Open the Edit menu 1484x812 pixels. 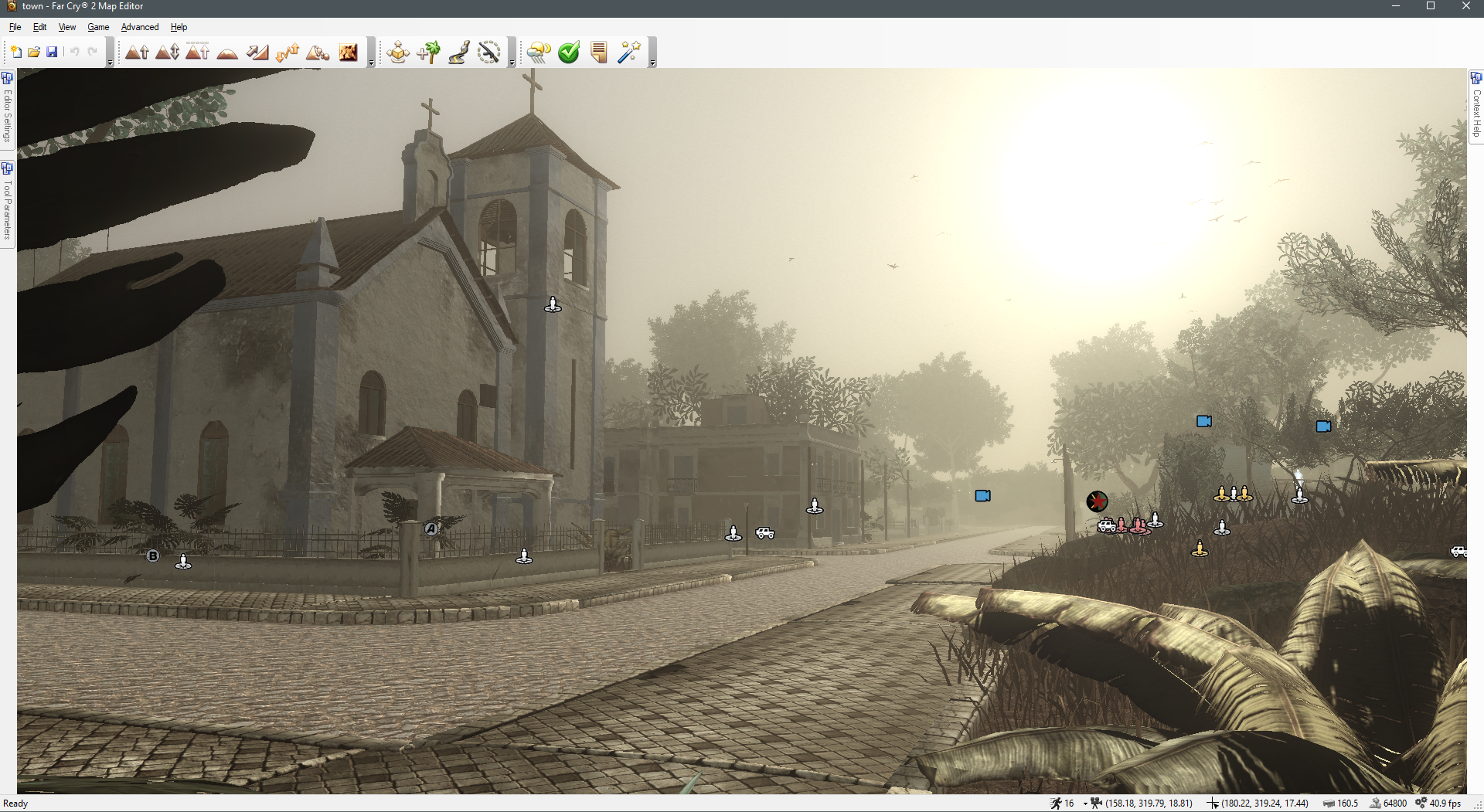39,27
